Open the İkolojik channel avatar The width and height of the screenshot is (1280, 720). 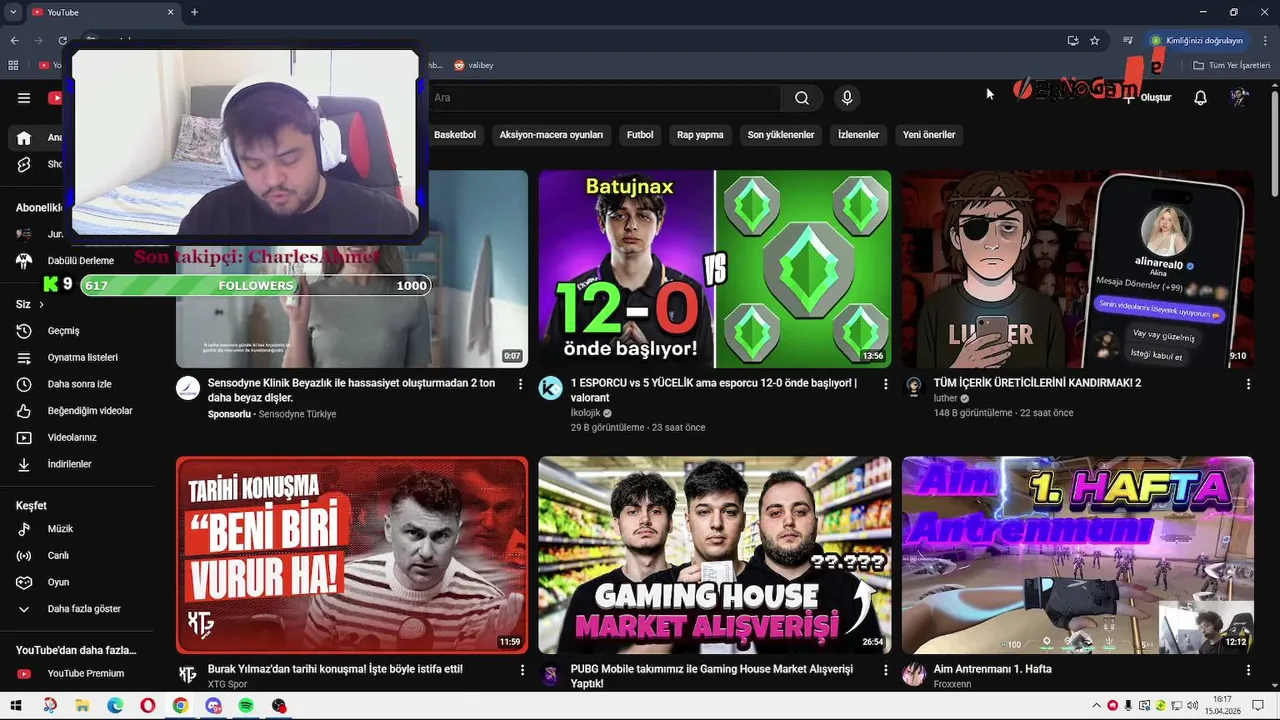550,388
